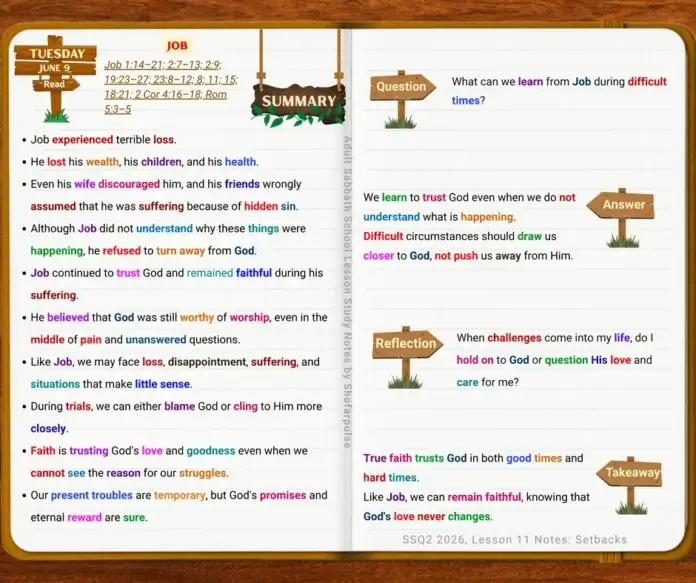Click the Takeaway signpost arrow
Viewport: 696px width, 583px height.
[629, 472]
